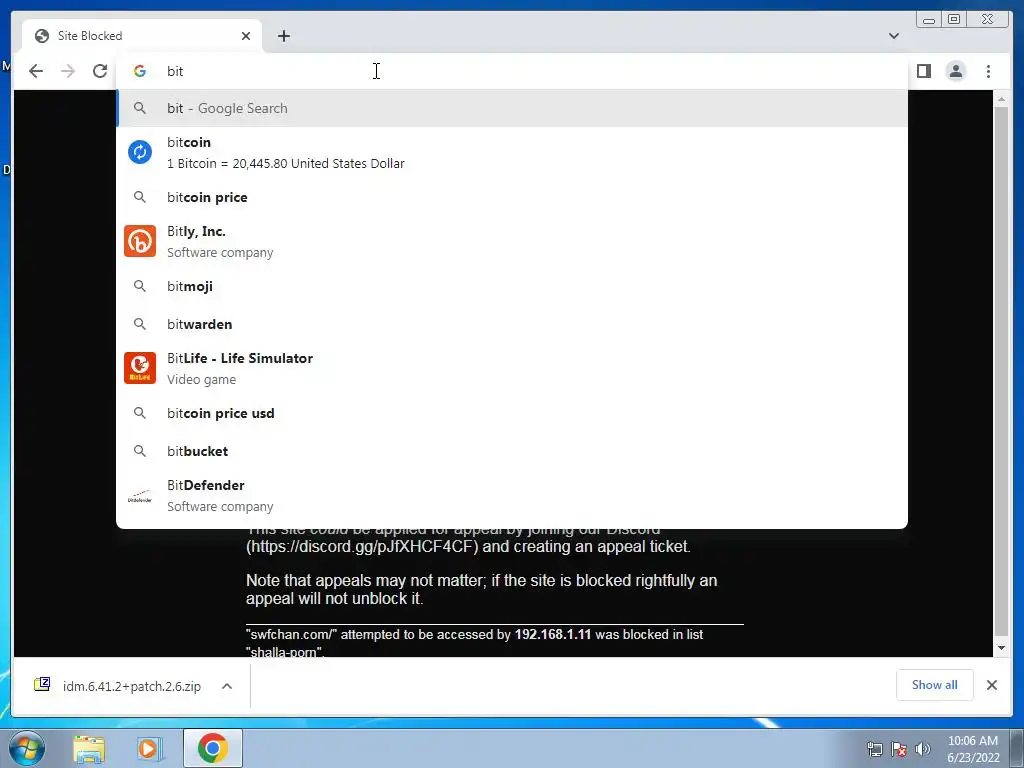Click the discord.gg appeal link text

click(x=362, y=547)
